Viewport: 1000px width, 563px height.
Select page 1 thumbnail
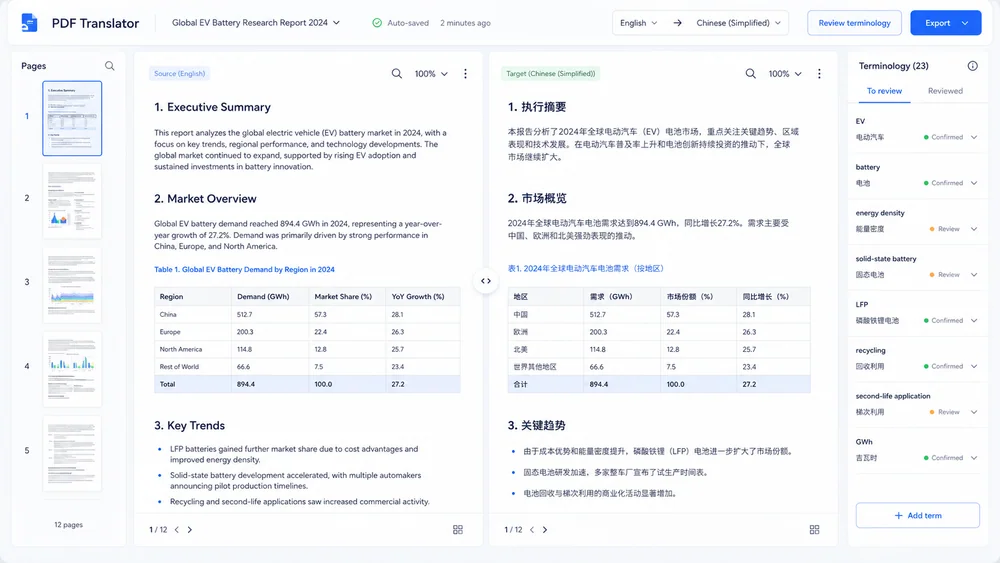pyautogui.click(x=72, y=118)
